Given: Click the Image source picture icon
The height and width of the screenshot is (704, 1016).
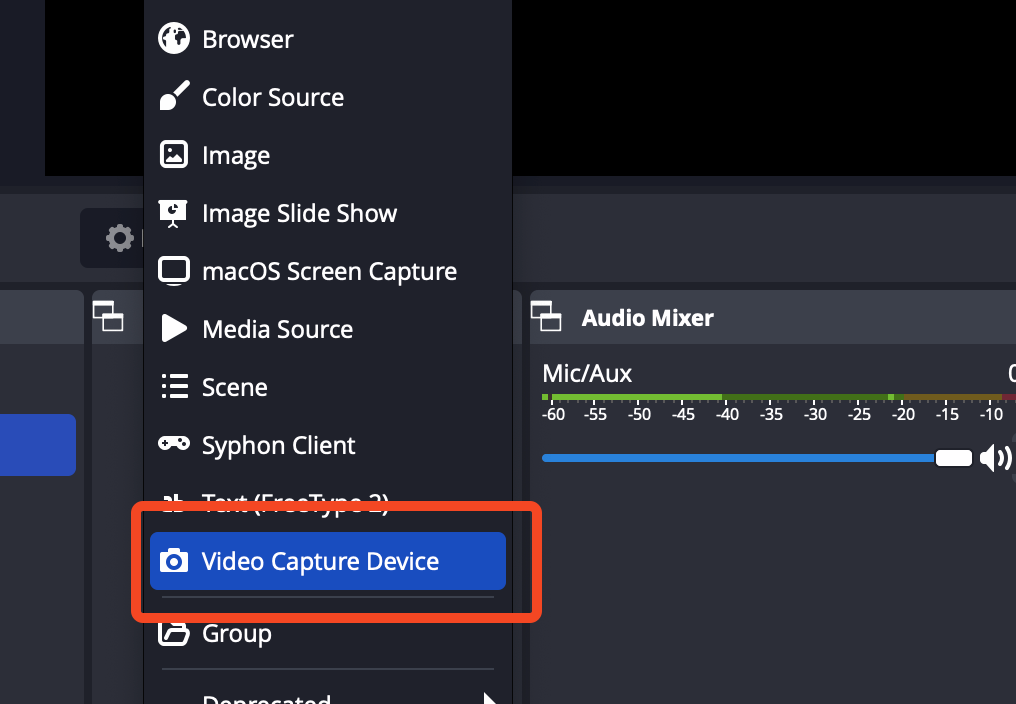Looking at the screenshot, I should pyautogui.click(x=174, y=155).
